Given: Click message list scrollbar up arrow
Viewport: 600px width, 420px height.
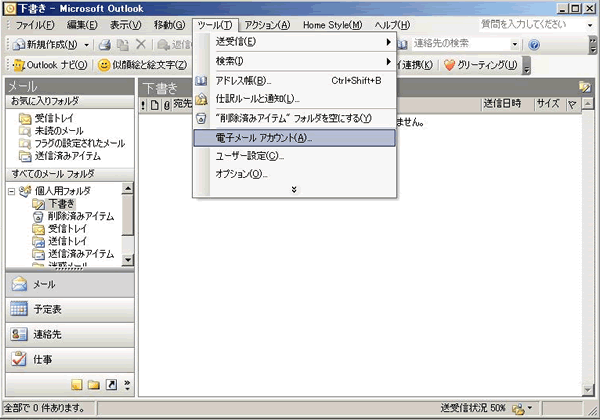Looking at the screenshot, I should click(588, 104).
